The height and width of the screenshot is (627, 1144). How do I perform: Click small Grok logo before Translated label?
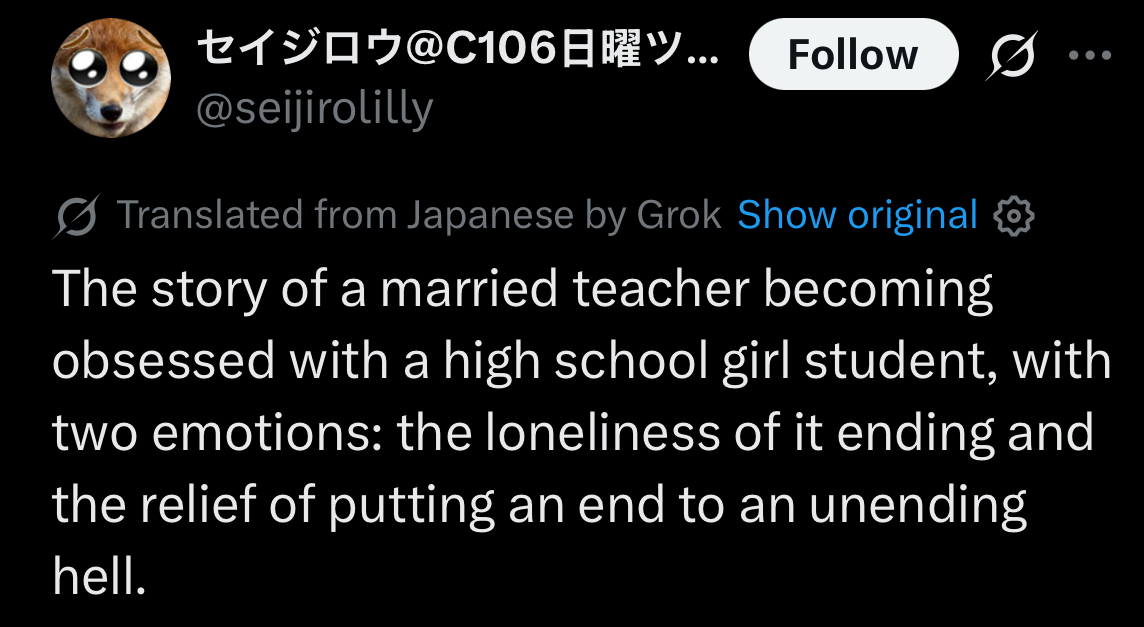[77, 215]
